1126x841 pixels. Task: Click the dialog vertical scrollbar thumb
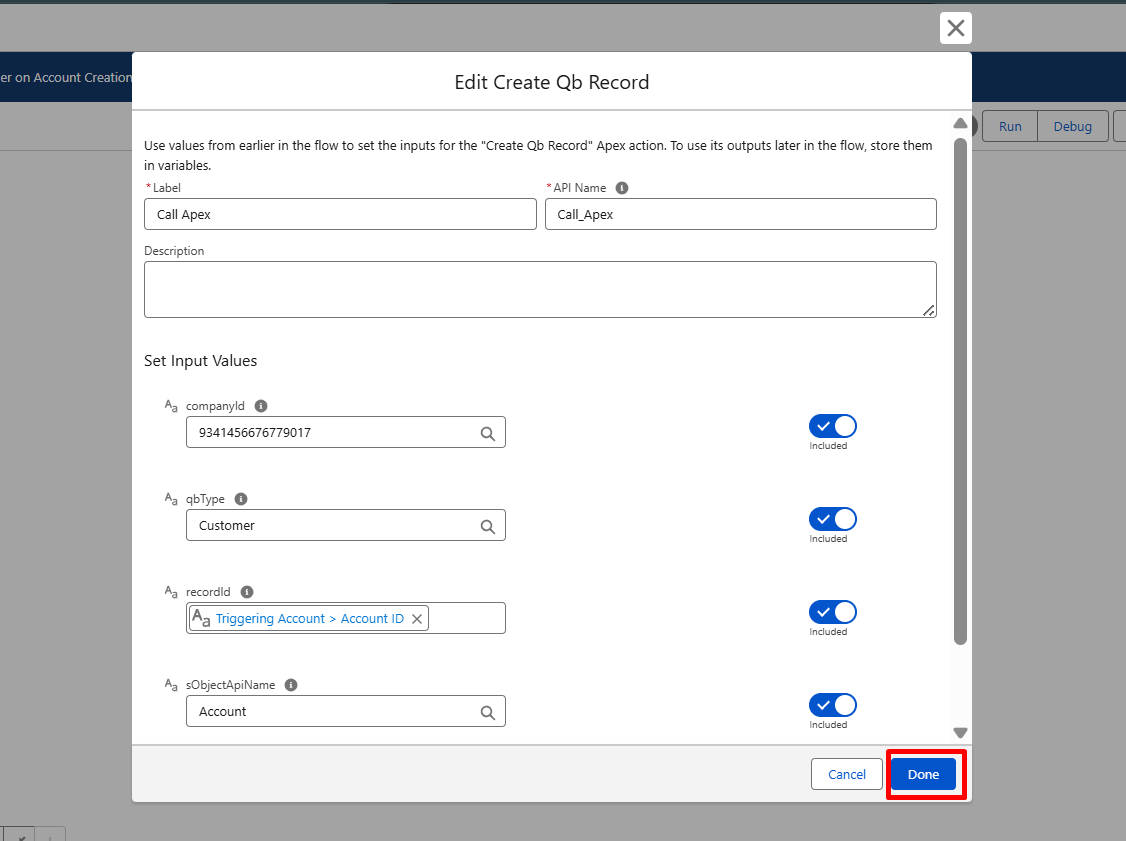pos(960,391)
